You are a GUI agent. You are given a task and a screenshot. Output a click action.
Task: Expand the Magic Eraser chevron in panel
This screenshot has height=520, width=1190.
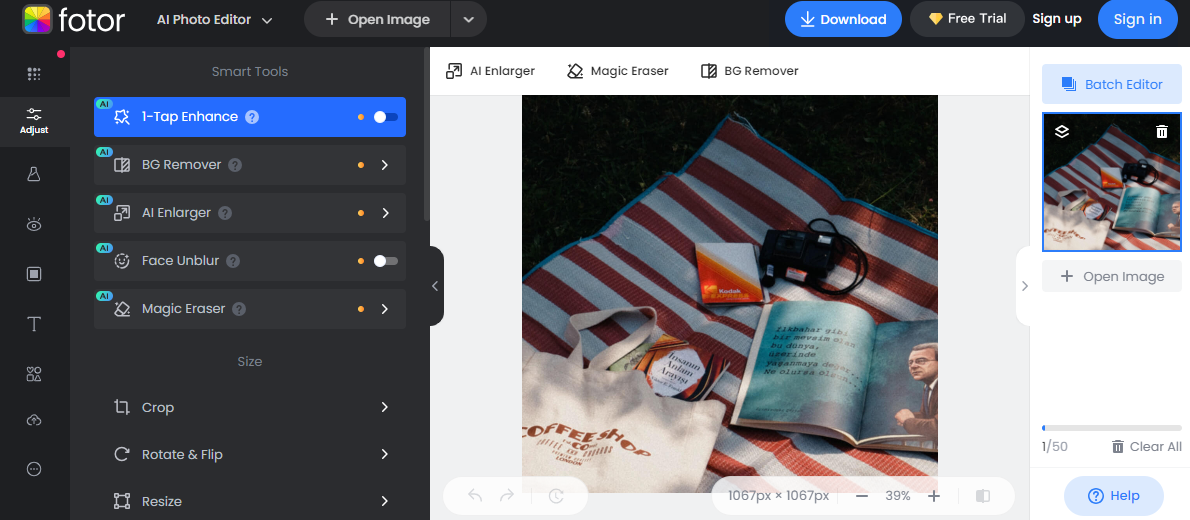(x=385, y=309)
